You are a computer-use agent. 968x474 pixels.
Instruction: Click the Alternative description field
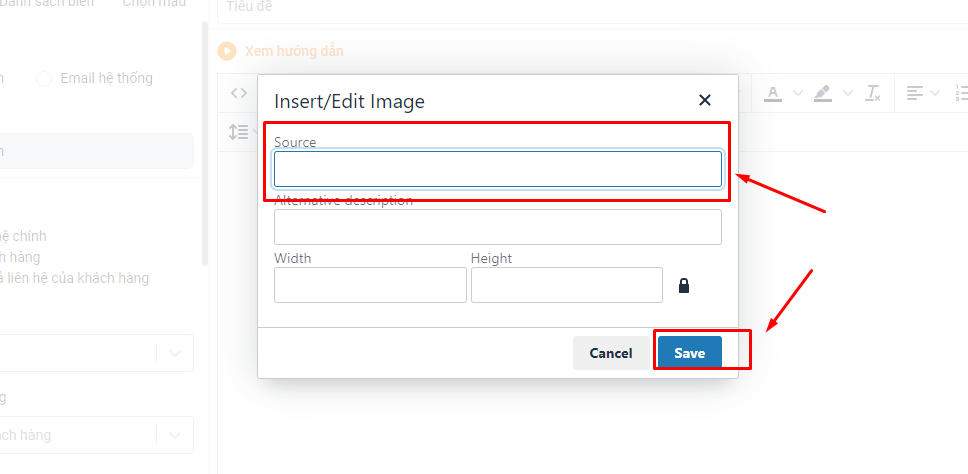click(x=498, y=227)
